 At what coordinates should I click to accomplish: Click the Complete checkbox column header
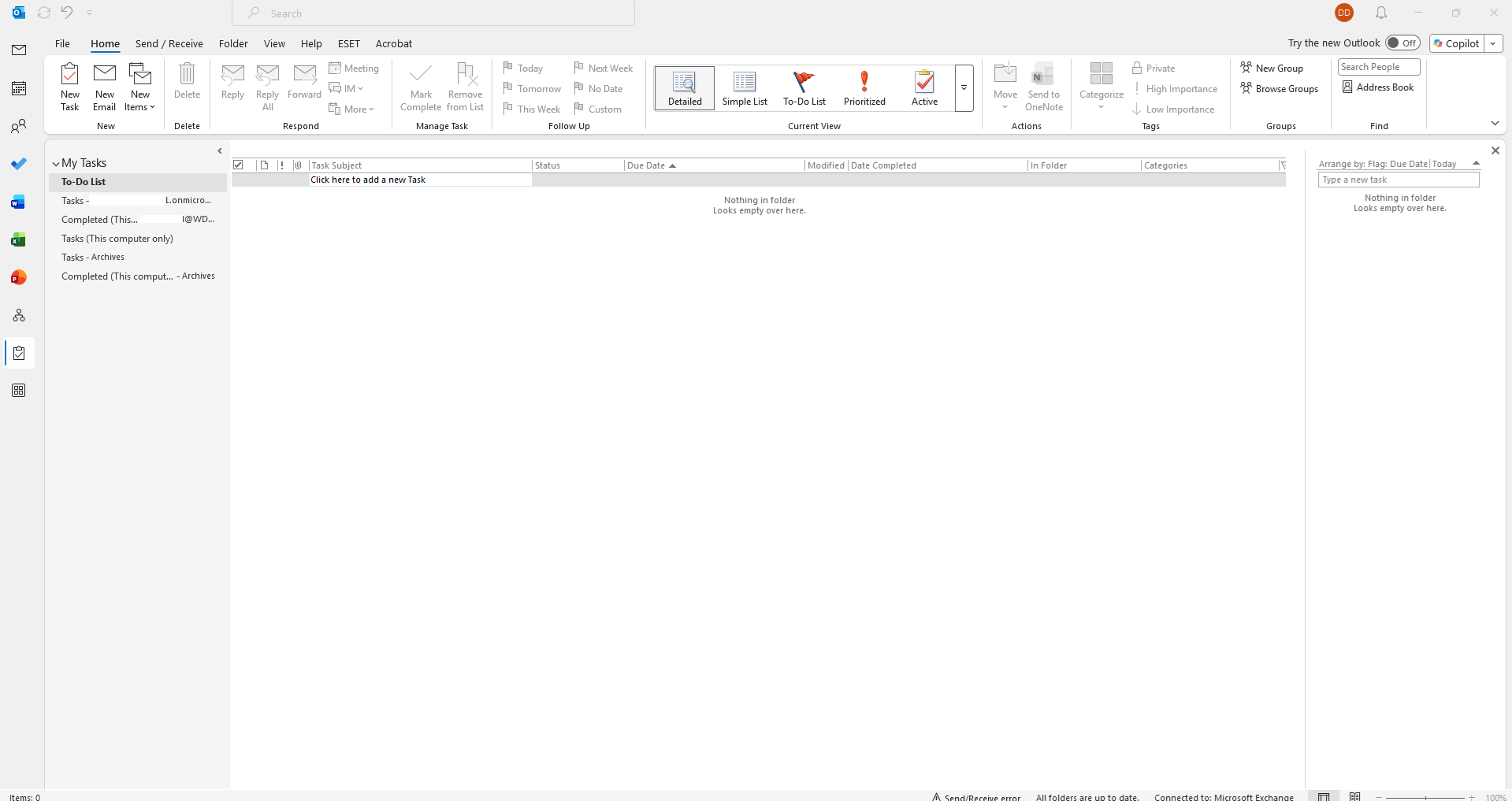(238, 165)
